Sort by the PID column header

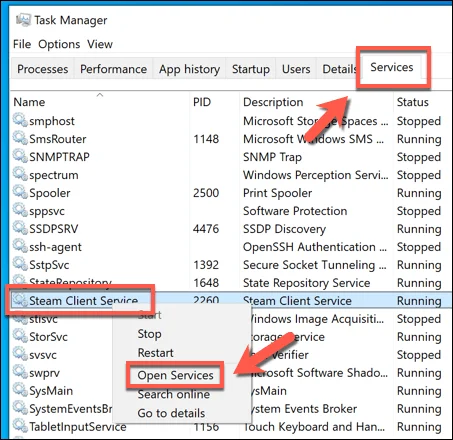(202, 102)
